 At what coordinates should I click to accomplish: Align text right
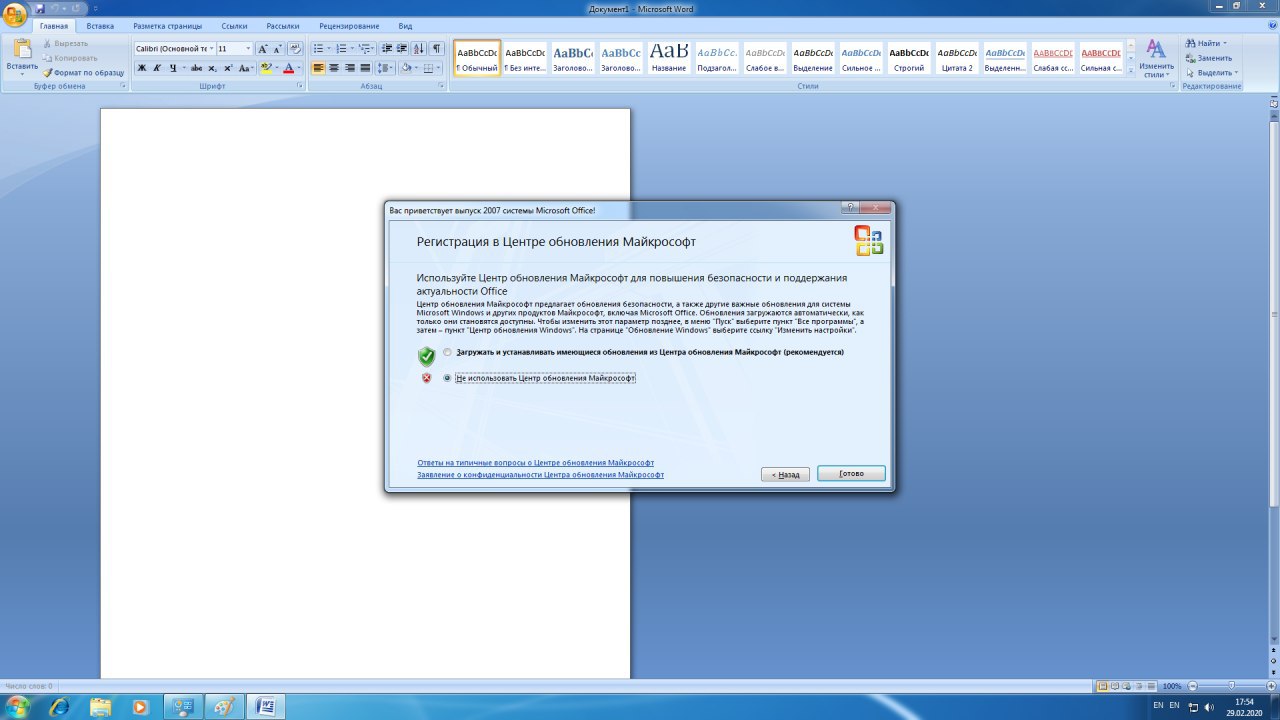(350, 68)
